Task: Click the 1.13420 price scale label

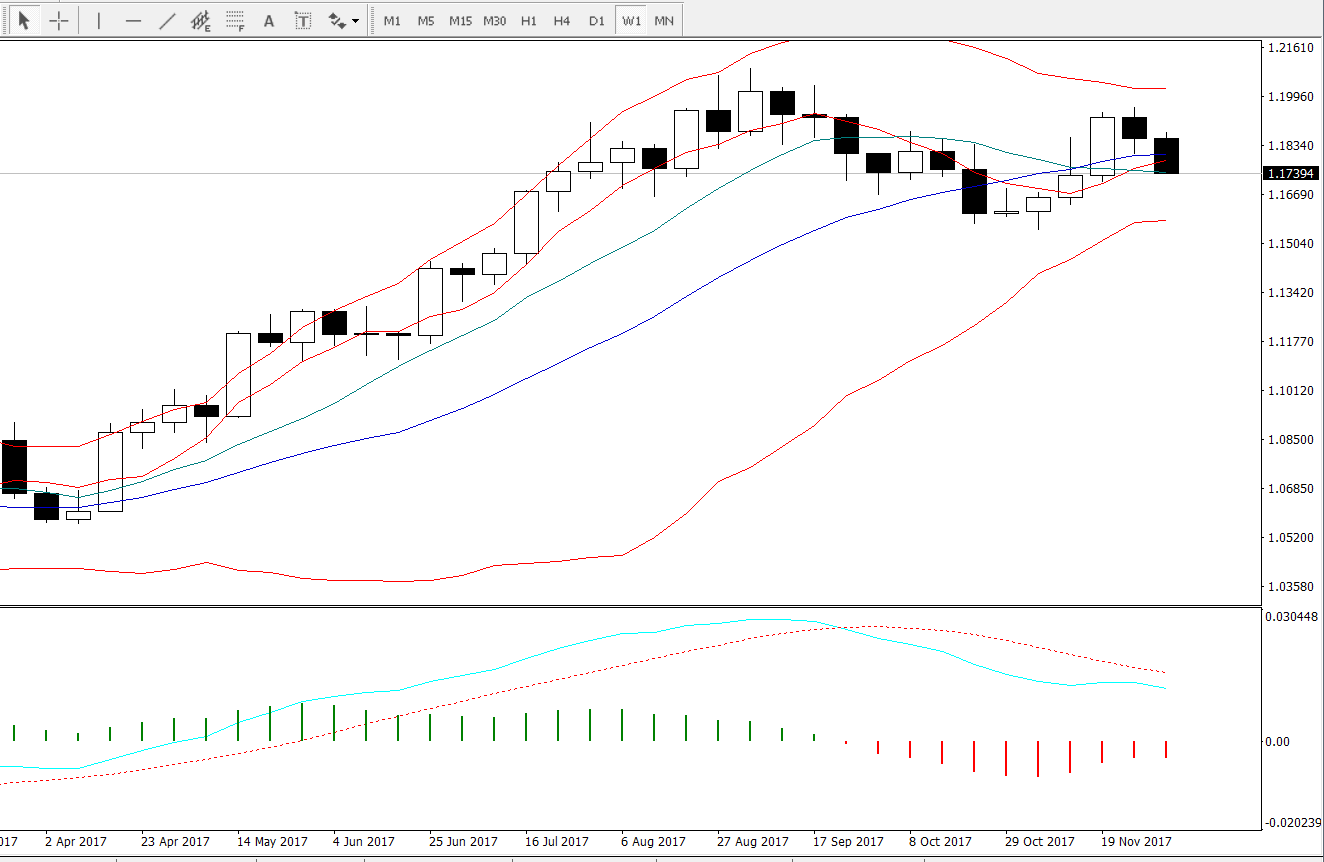Action: click(x=1290, y=292)
